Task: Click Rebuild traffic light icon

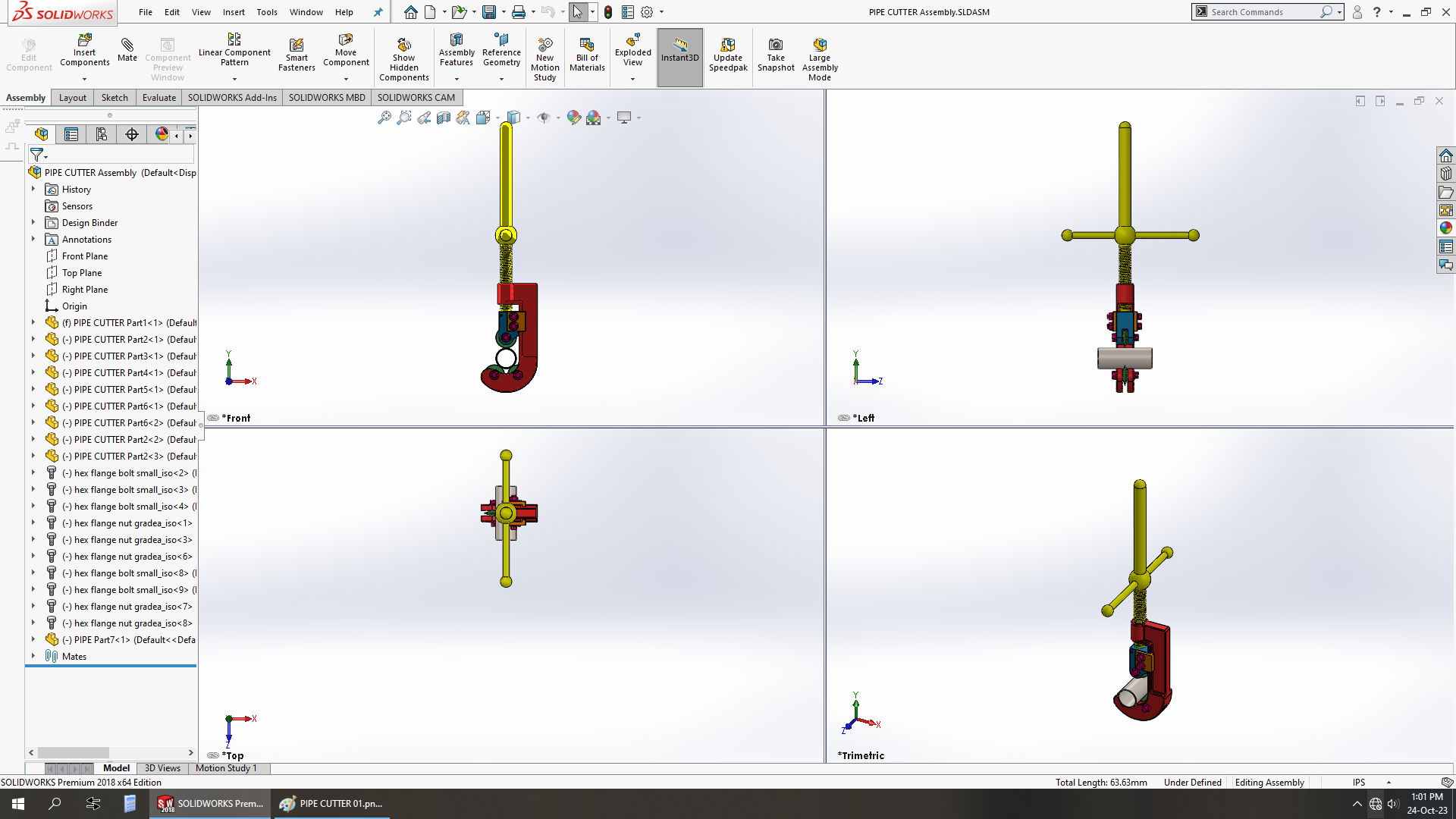Action: pyautogui.click(x=608, y=12)
